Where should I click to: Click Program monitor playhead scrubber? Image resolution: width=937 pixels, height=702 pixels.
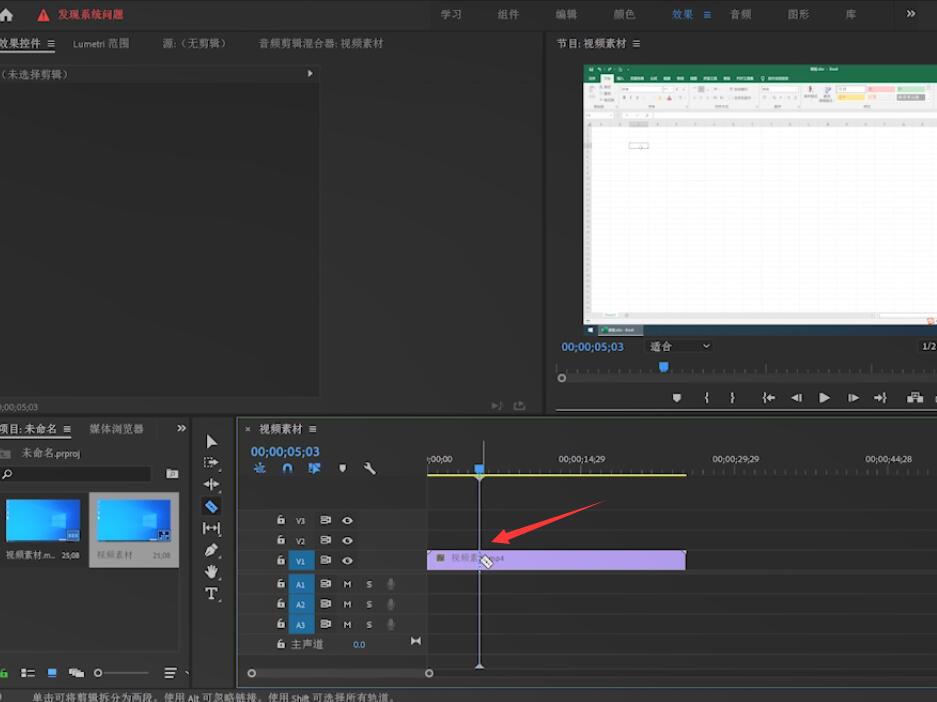663,366
